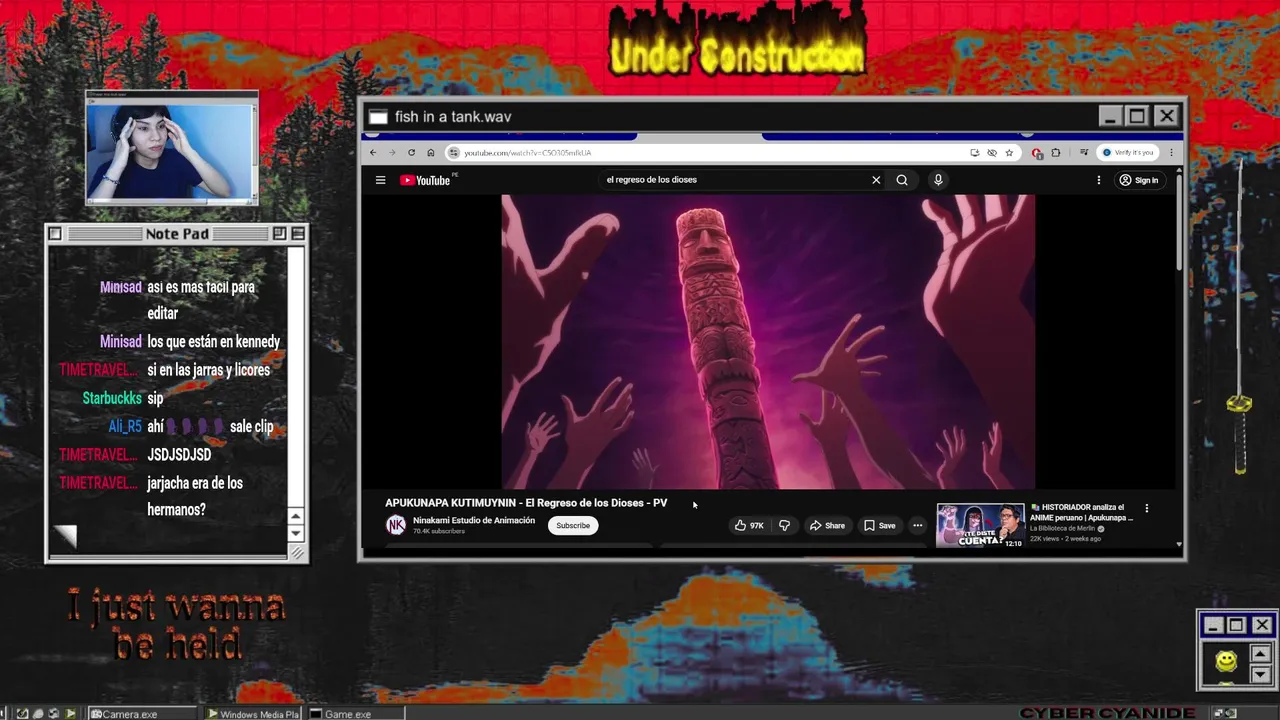Click the Note Pad resize grip corner
The image size is (1280, 720).
pyautogui.click(x=297, y=553)
